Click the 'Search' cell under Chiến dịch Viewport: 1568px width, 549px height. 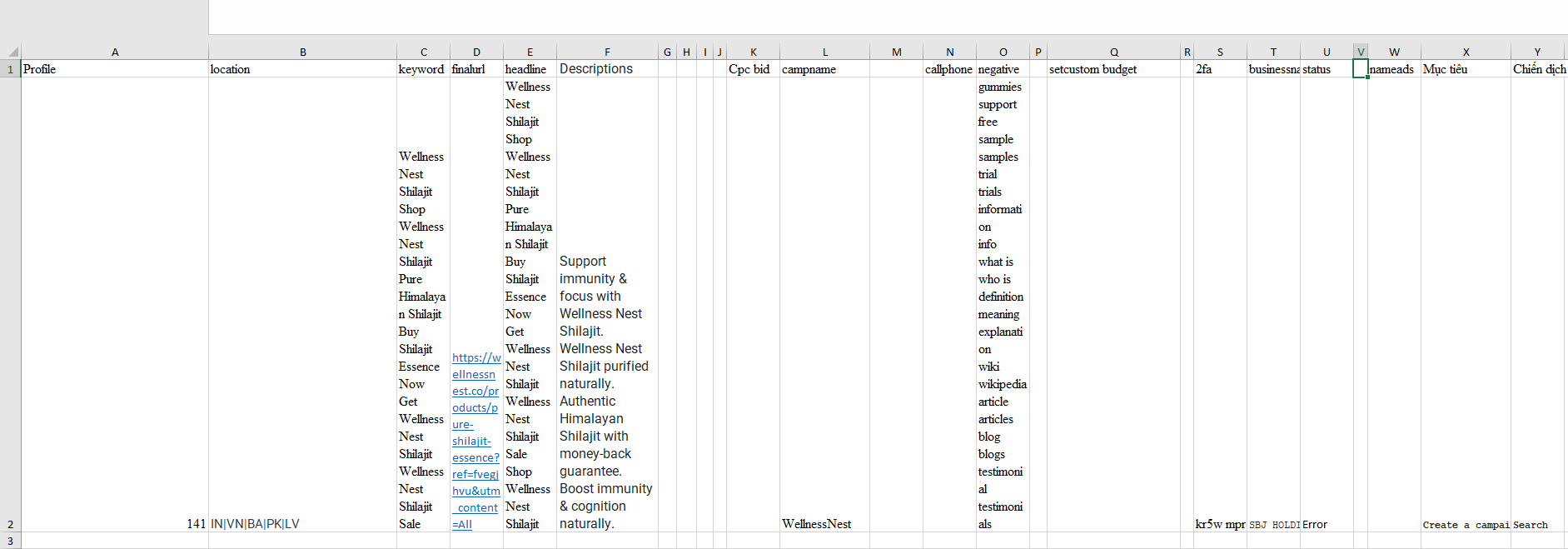coord(1537,524)
